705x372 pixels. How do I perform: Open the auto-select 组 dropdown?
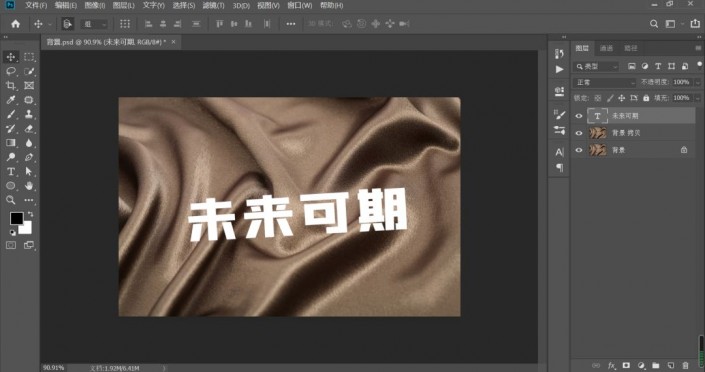coord(94,24)
